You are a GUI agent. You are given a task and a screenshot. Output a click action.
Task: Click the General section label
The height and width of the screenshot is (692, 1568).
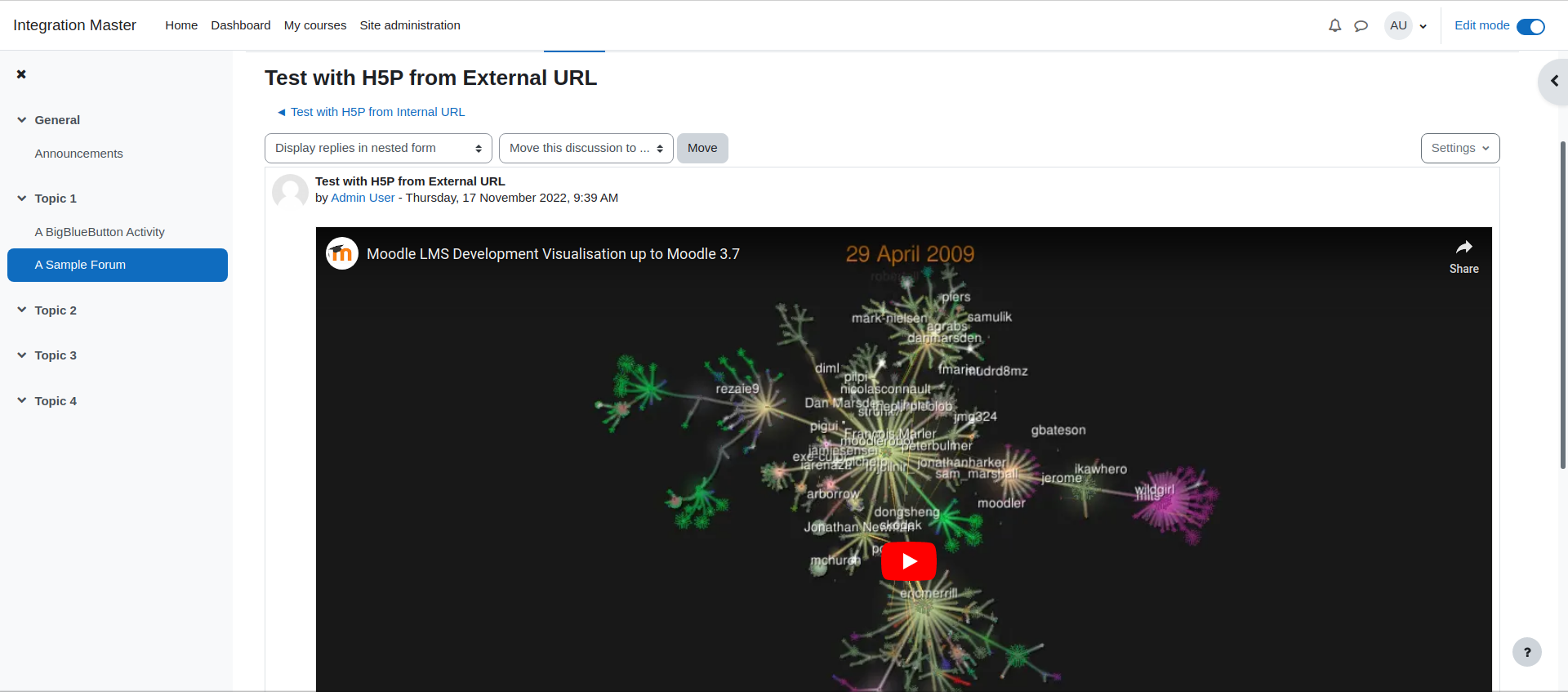tap(57, 120)
